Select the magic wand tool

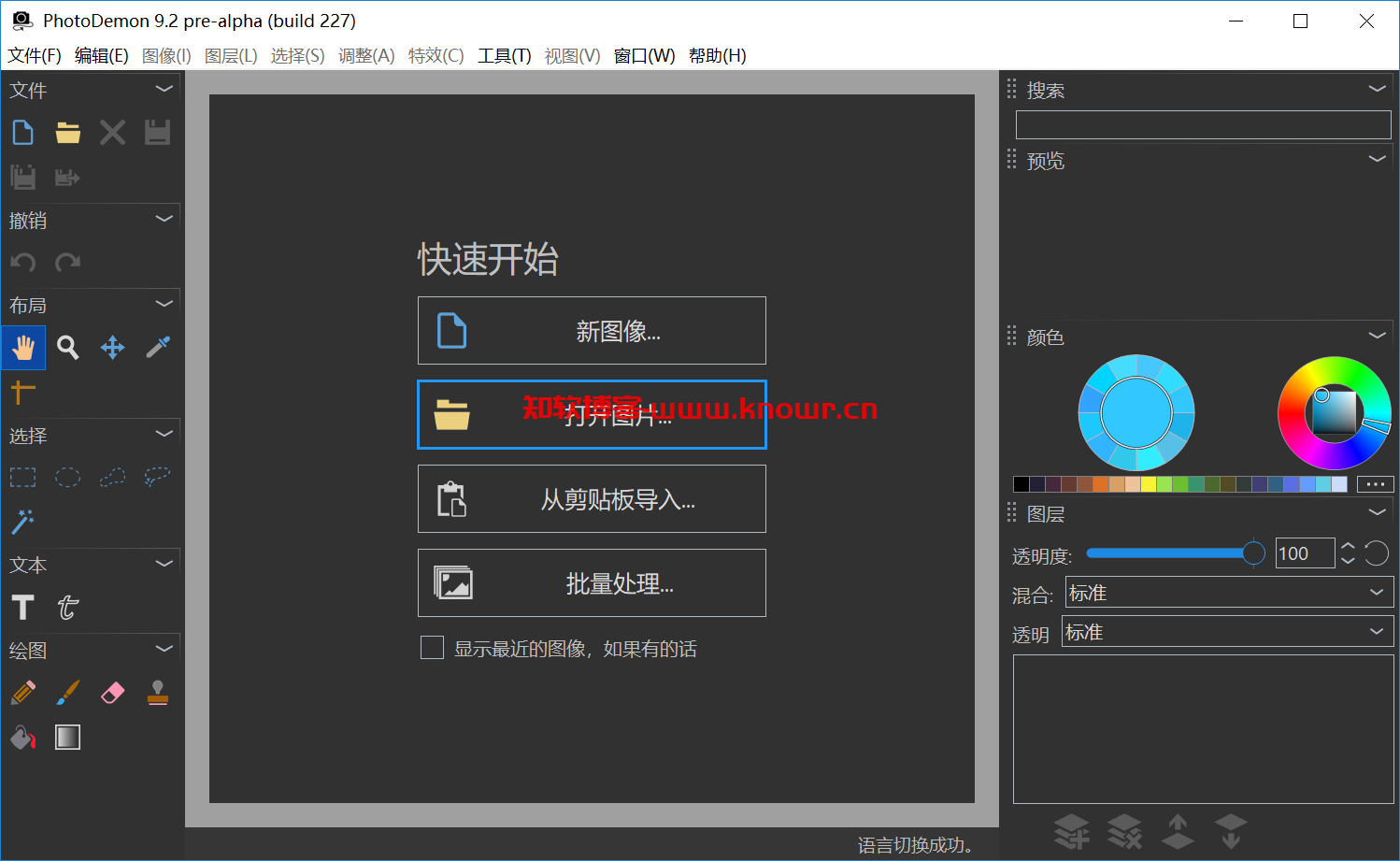pos(23,522)
